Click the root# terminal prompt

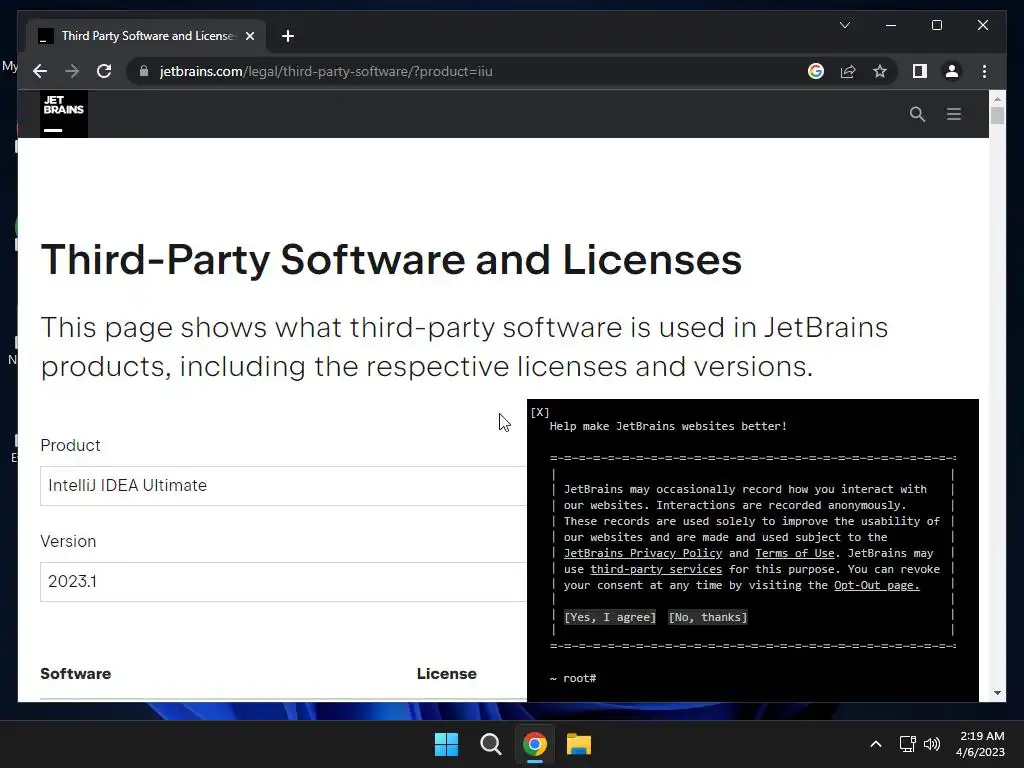(x=573, y=679)
